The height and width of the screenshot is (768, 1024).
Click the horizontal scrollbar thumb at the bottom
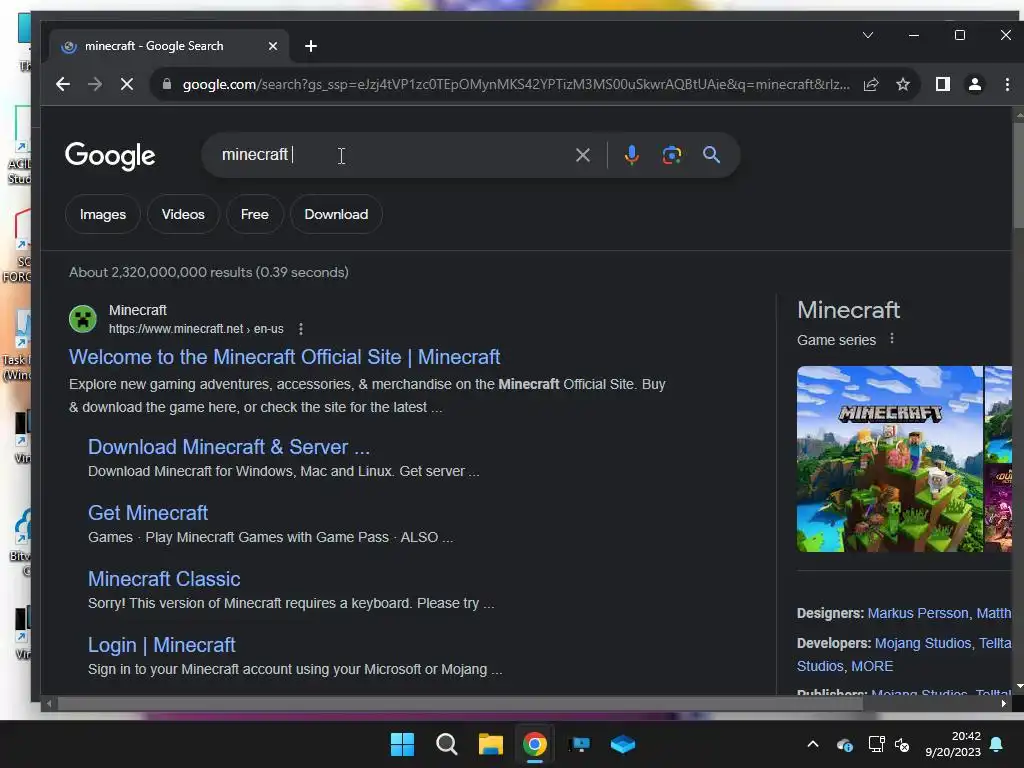(x=460, y=703)
